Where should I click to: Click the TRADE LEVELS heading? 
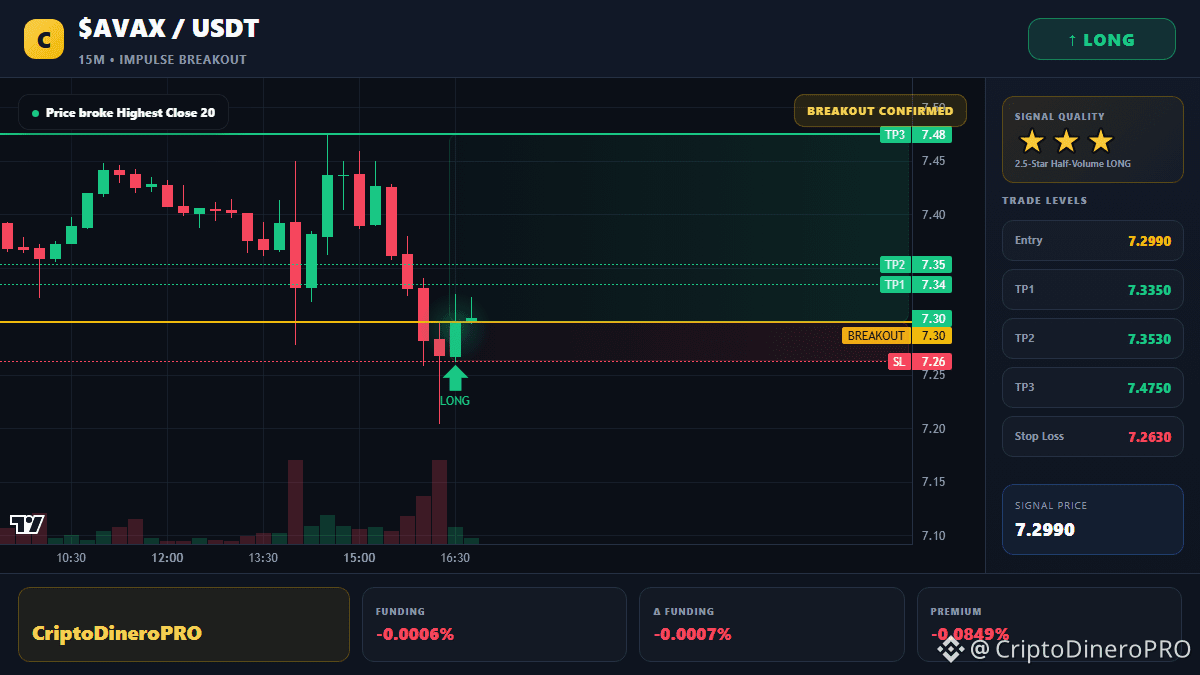point(1044,201)
